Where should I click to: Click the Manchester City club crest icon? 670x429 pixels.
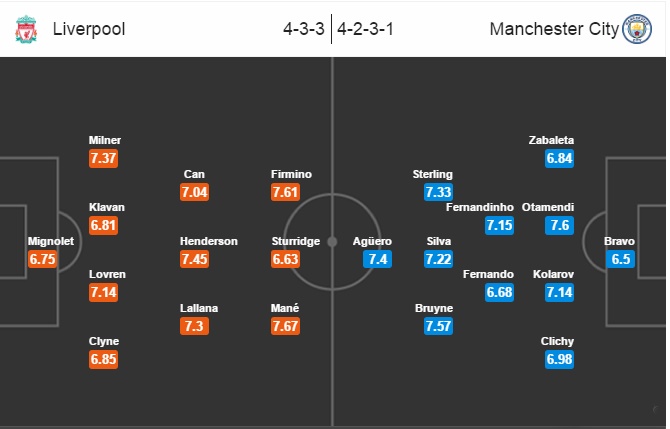636,29
